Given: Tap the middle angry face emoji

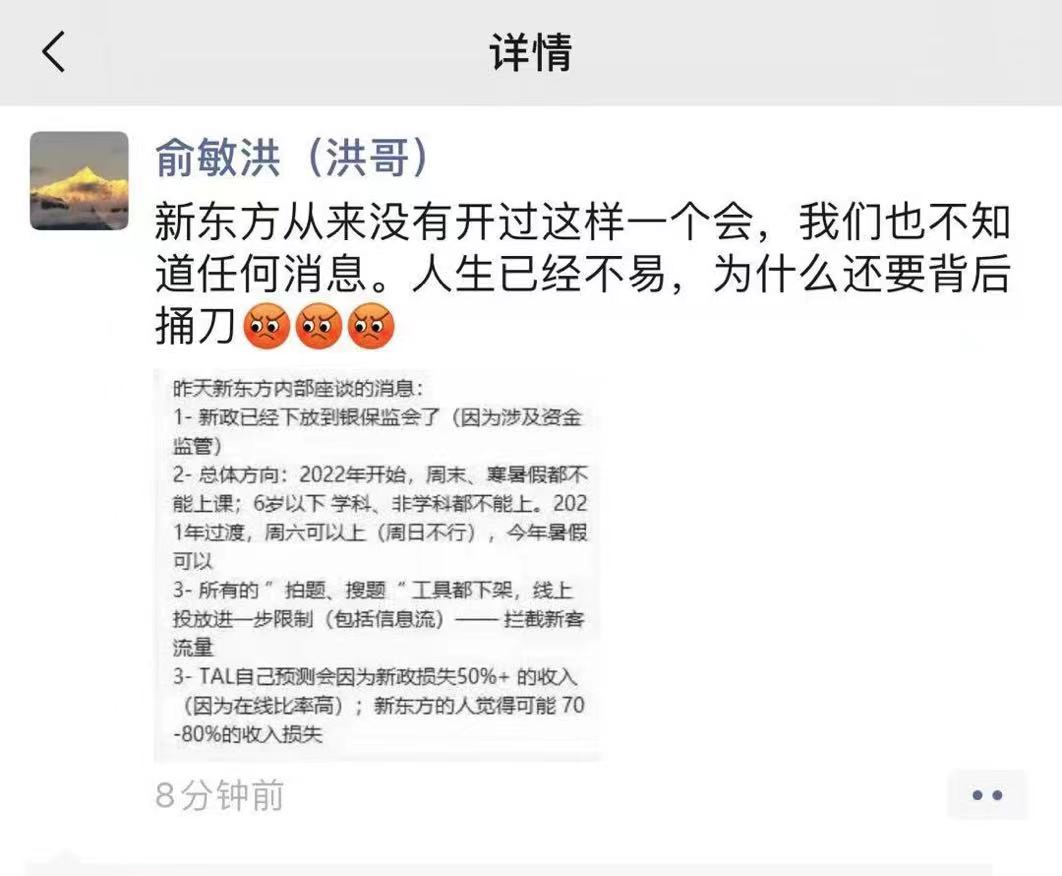Looking at the screenshot, I should [319, 327].
